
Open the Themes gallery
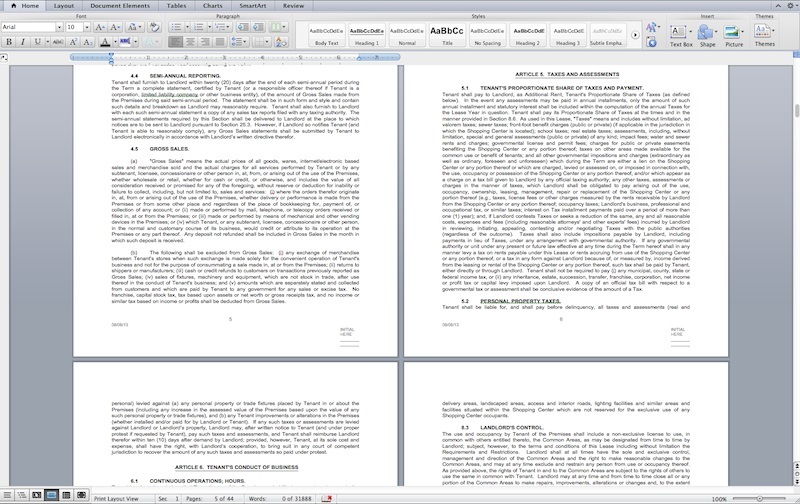(x=764, y=36)
